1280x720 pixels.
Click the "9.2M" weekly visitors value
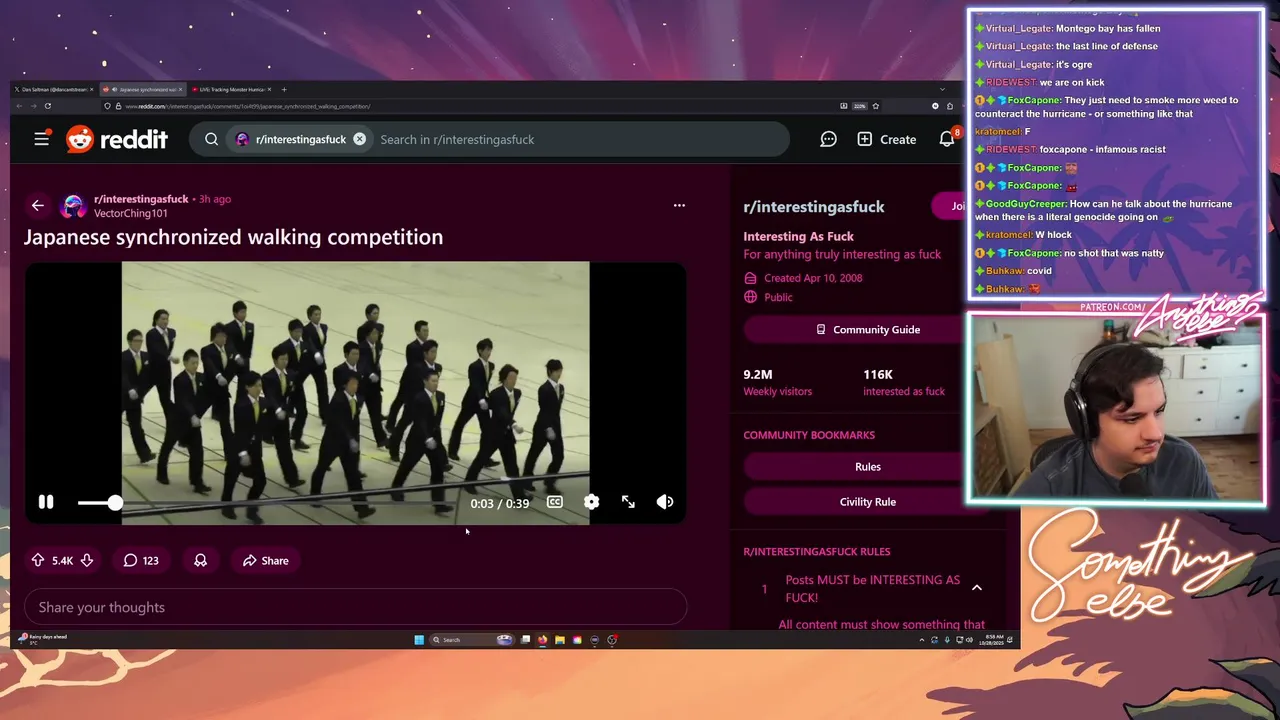758,374
